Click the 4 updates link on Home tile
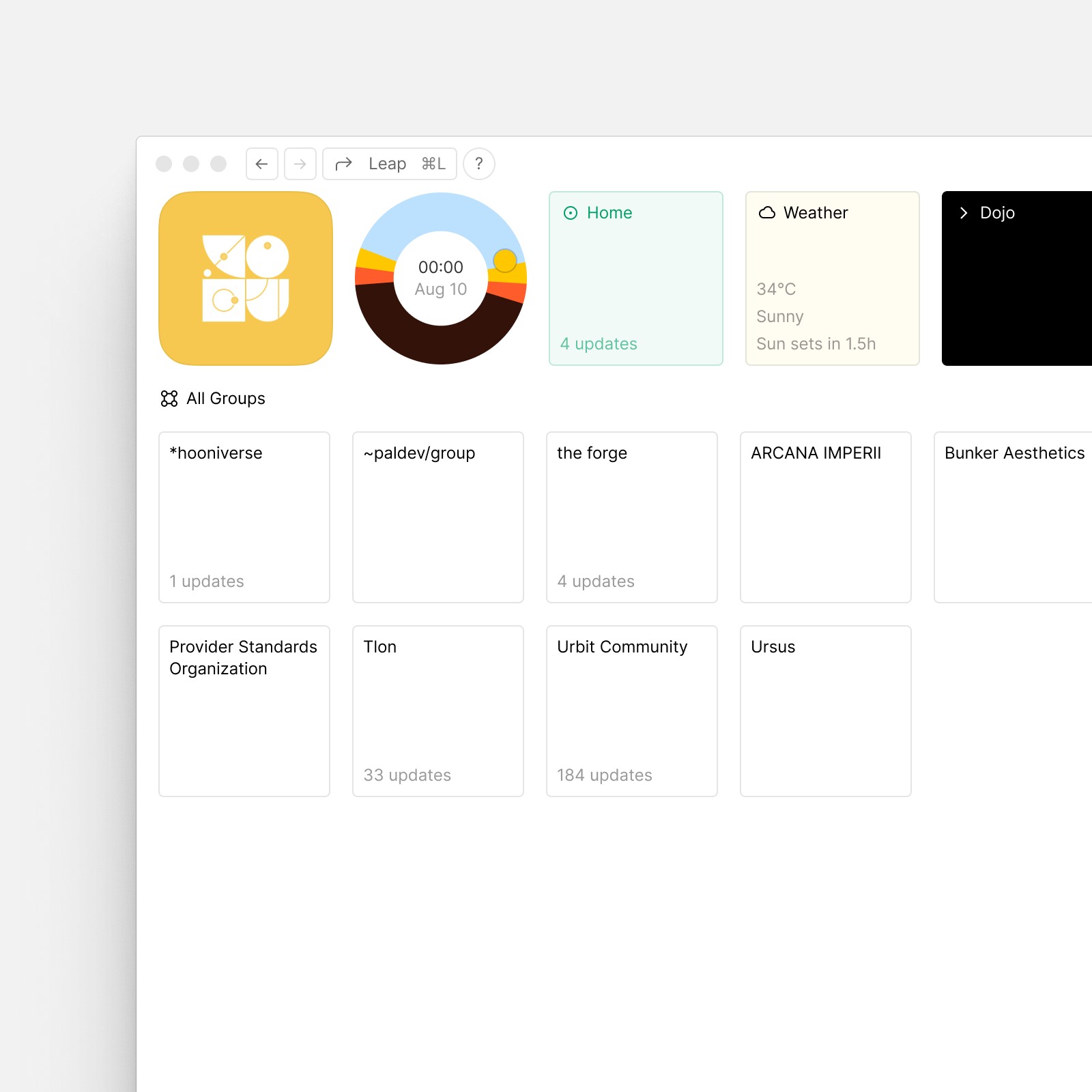The width and height of the screenshot is (1092, 1092). point(598,344)
